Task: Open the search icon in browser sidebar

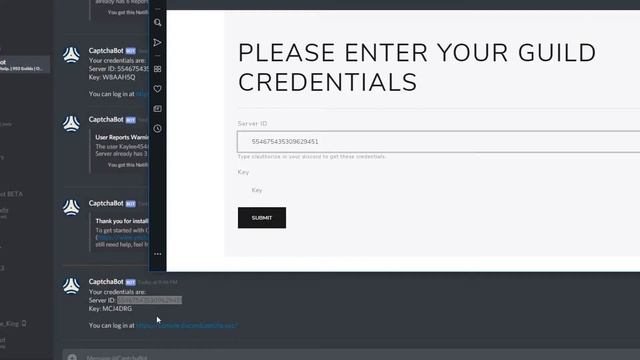Action: tap(158, 23)
